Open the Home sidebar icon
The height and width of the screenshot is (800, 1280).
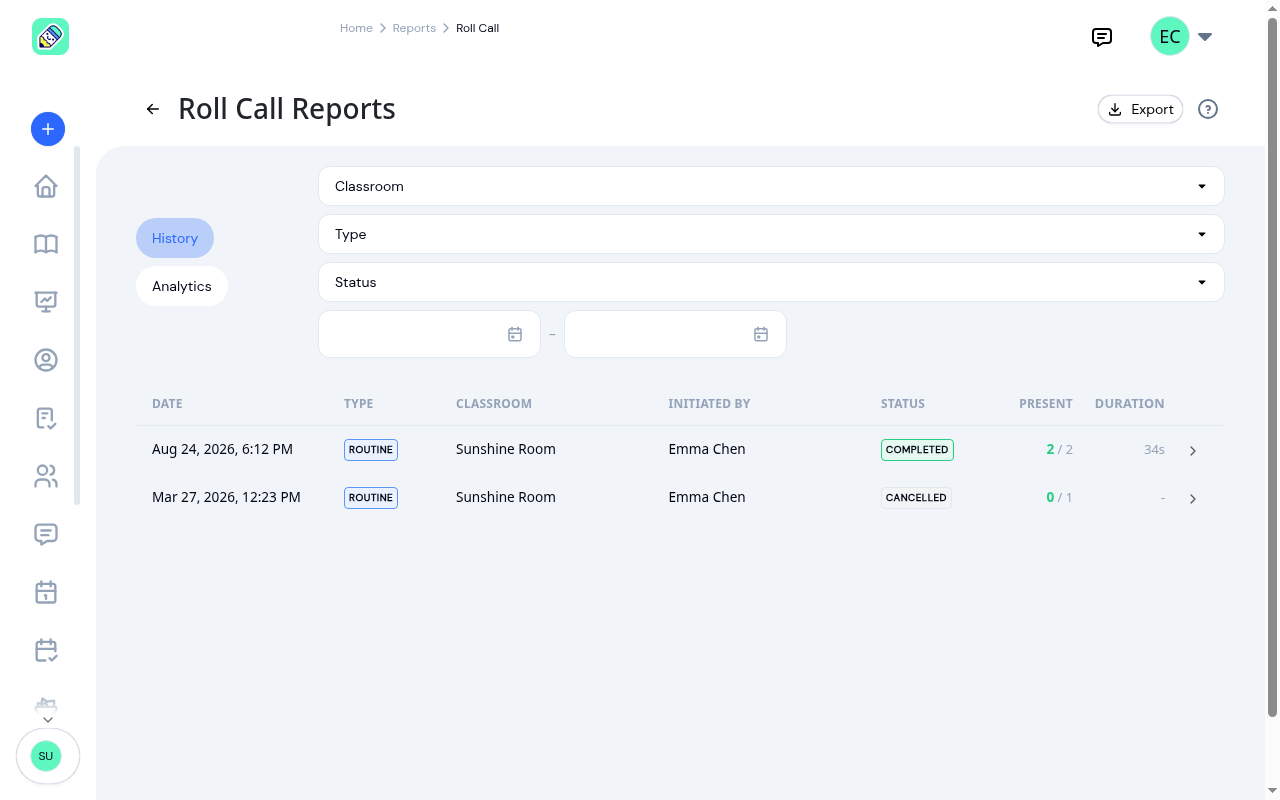pyautogui.click(x=46, y=187)
